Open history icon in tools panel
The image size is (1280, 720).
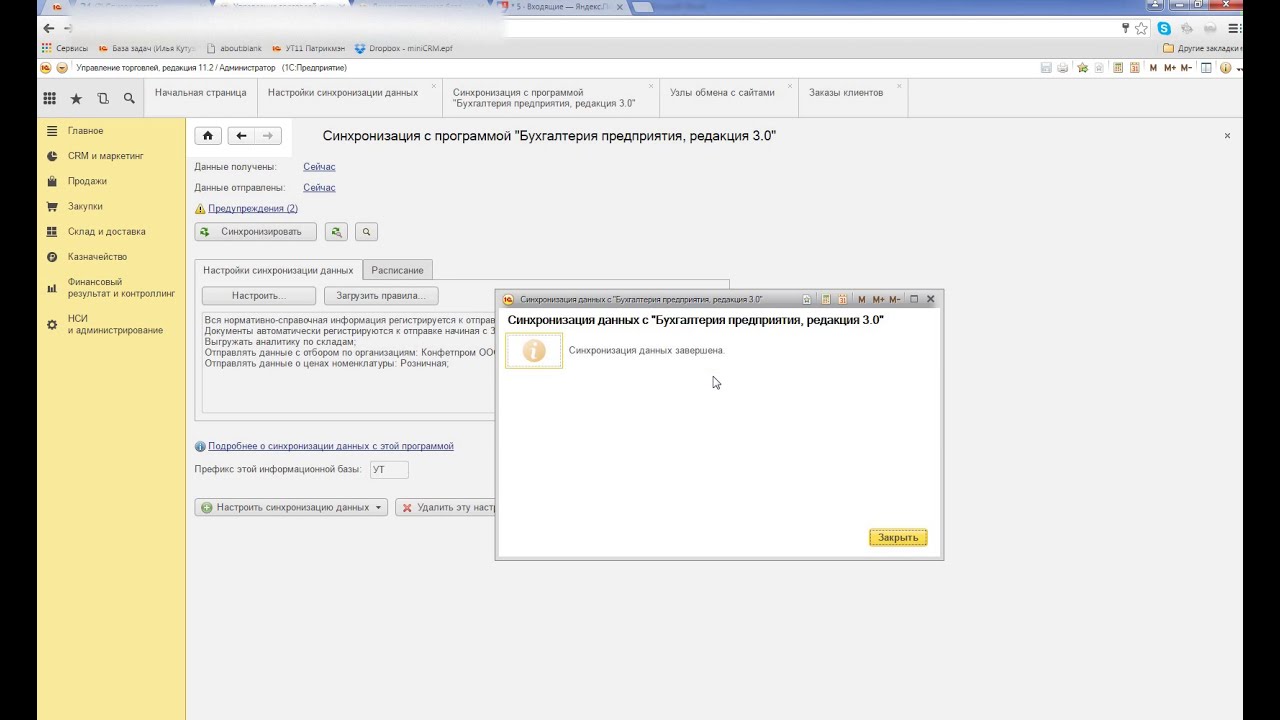tap(103, 99)
